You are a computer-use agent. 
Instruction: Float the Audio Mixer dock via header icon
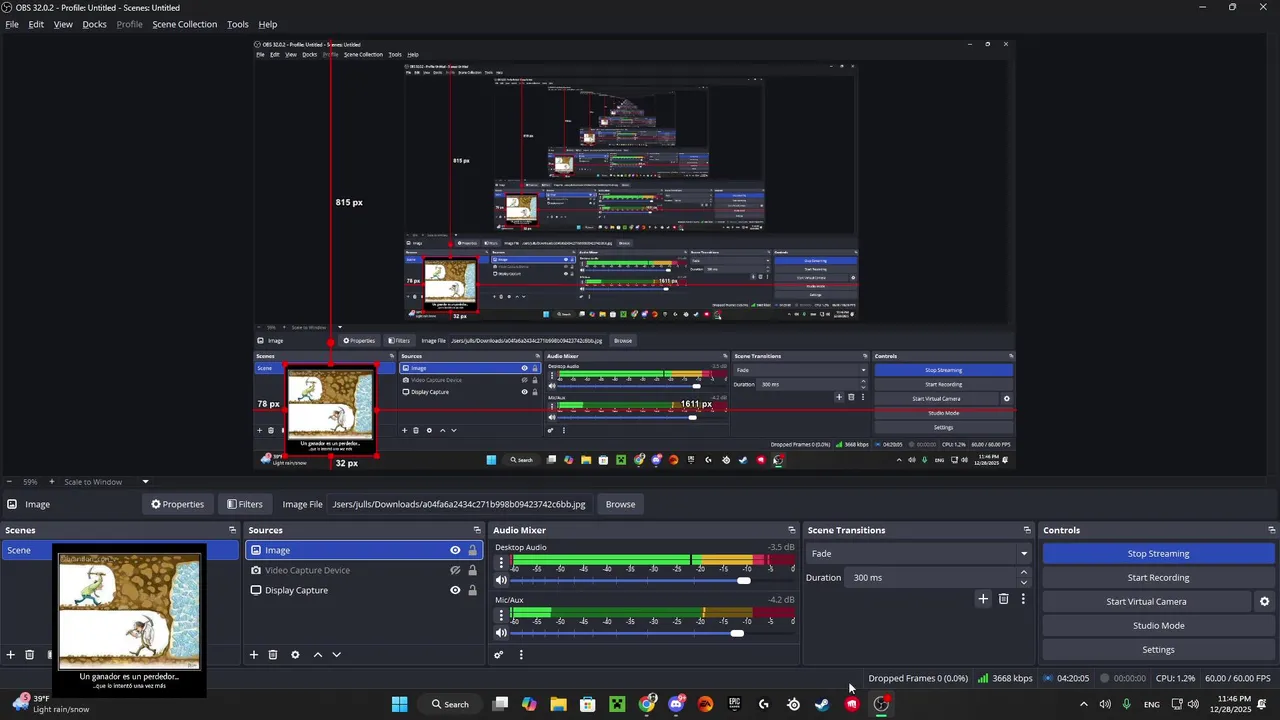coord(791,530)
